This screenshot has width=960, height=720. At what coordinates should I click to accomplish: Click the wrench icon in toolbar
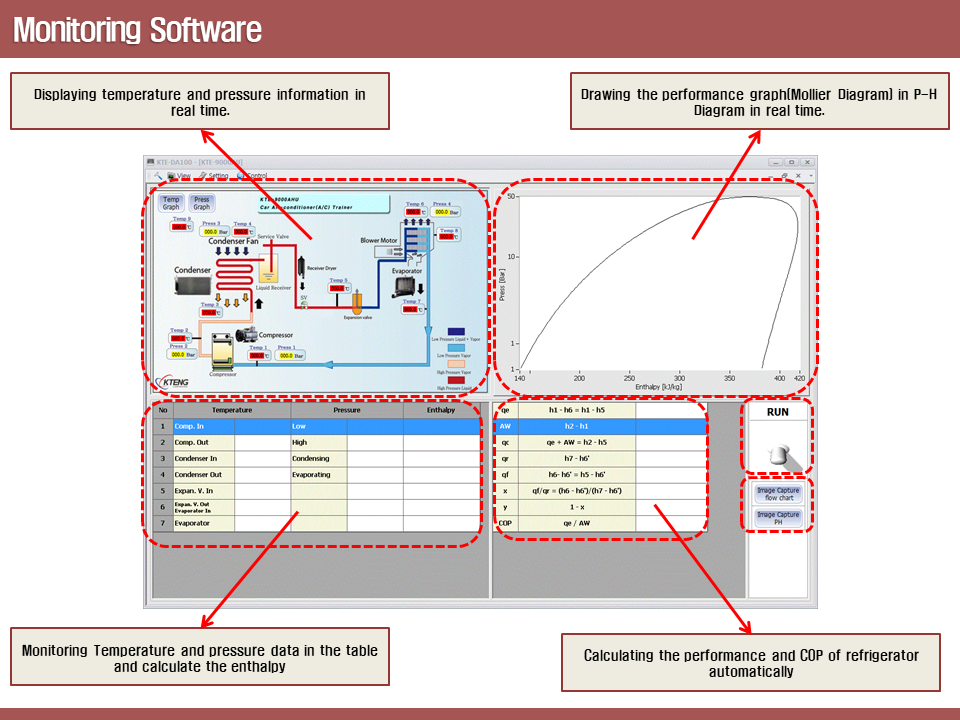coord(158,175)
